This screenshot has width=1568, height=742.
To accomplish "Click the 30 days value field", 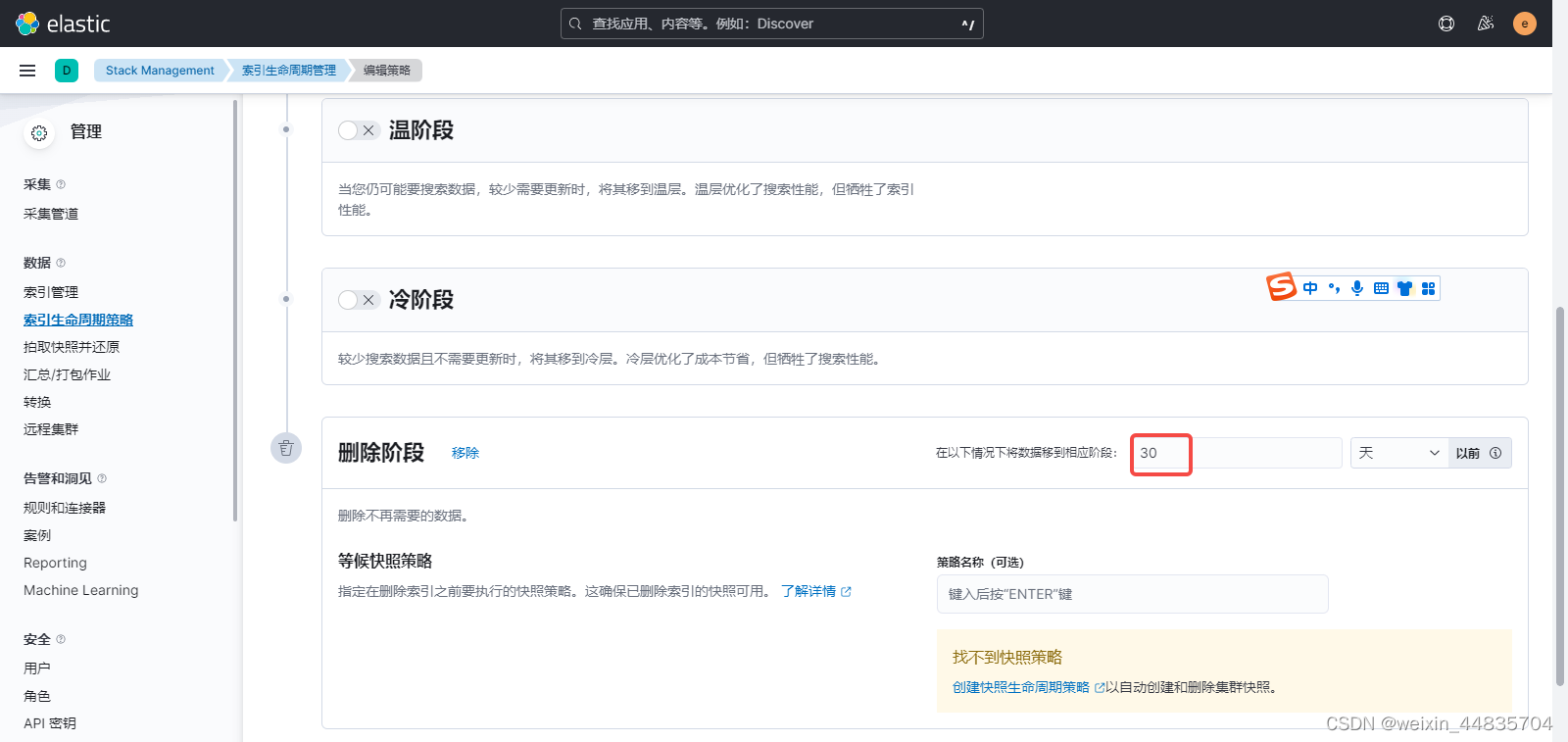I will tap(1238, 453).
